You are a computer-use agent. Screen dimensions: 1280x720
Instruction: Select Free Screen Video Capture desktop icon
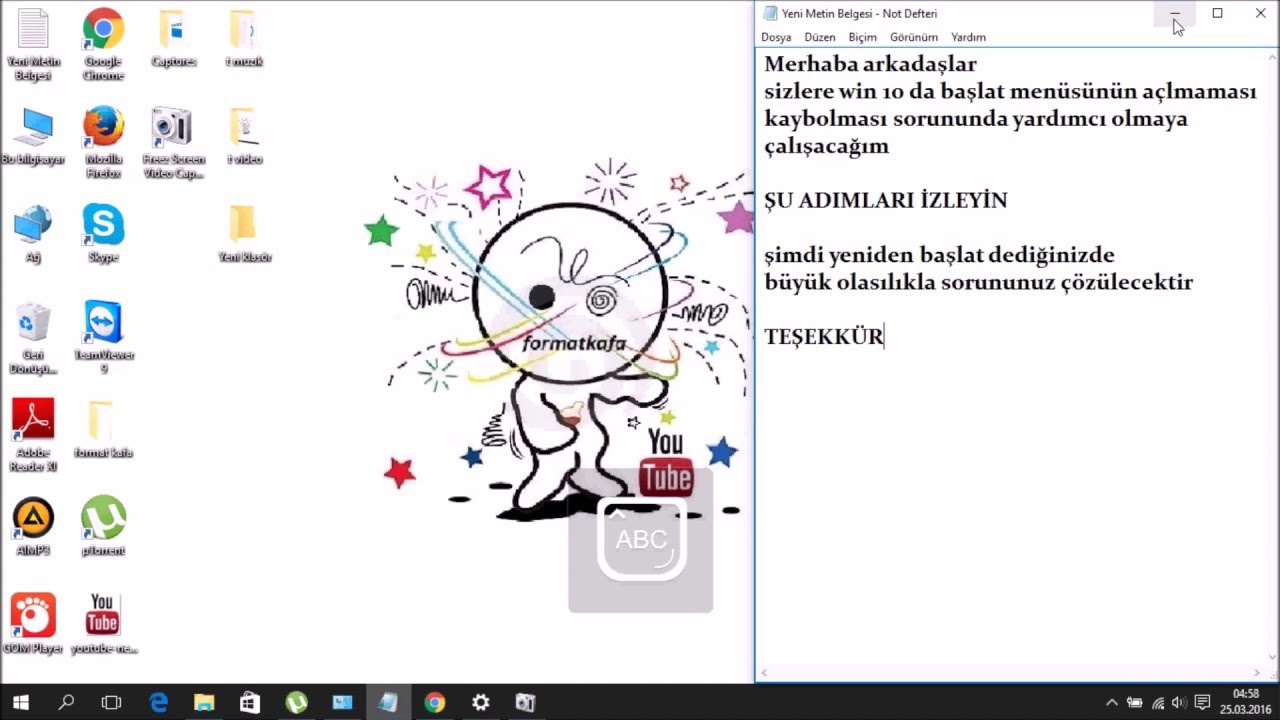[x=173, y=142]
